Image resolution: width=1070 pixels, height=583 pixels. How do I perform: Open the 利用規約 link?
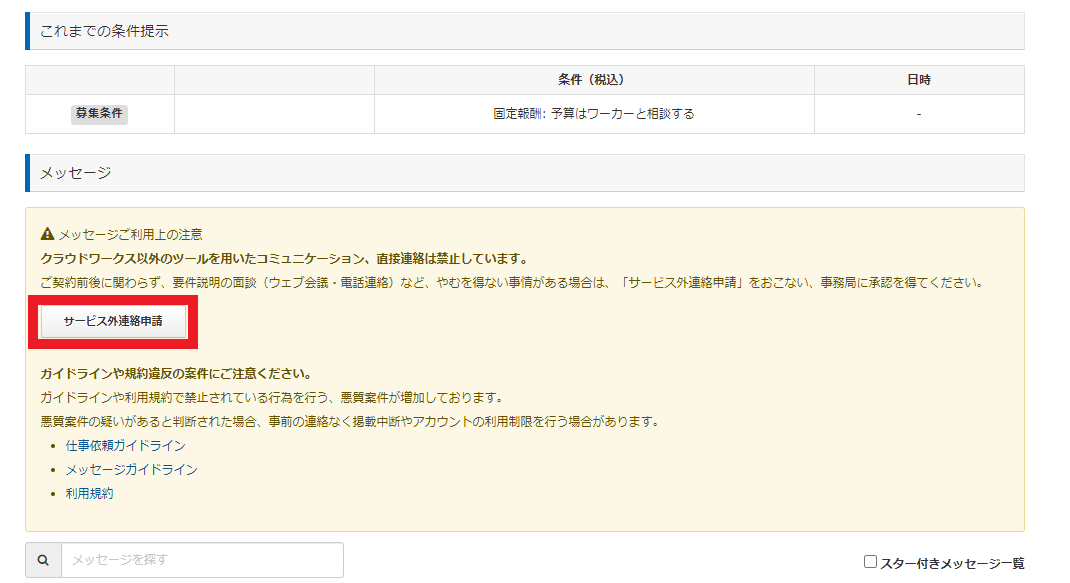89,493
